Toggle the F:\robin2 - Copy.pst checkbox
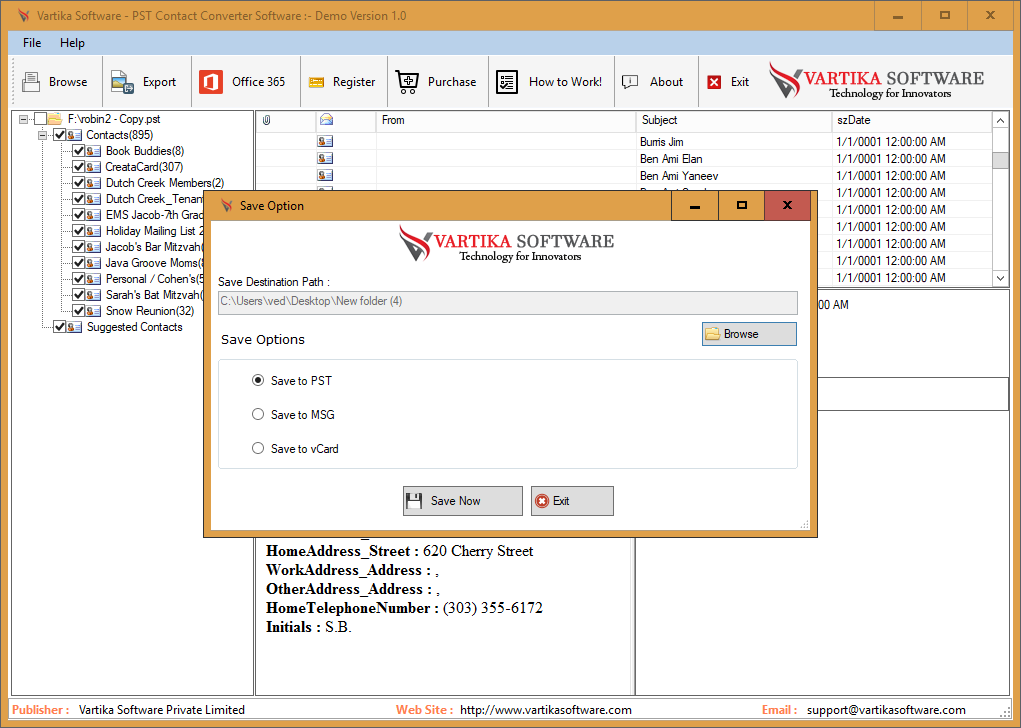The width and height of the screenshot is (1021, 728). point(40,119)
